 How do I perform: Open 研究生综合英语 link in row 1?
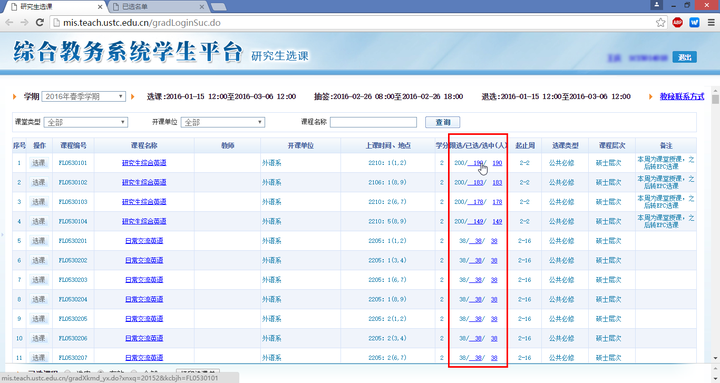144,163
